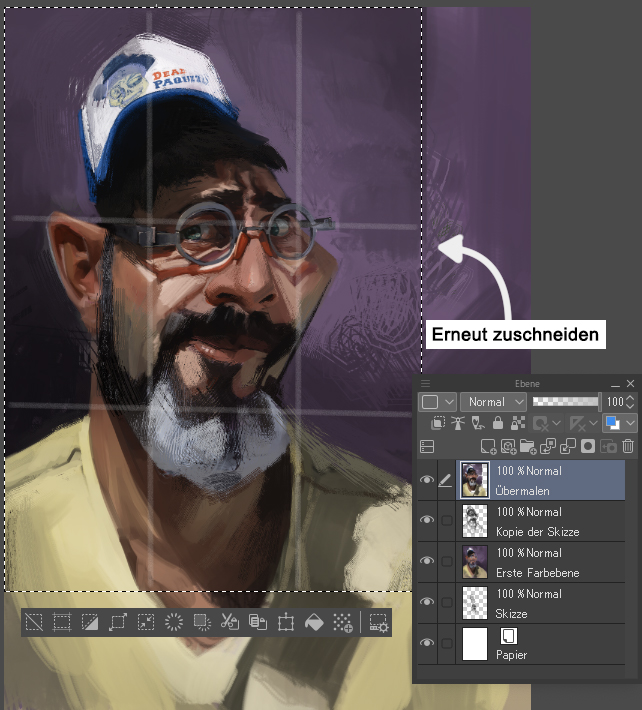Create a new layer folder
This screenshot has width=642, height=710.
(529, 446)
